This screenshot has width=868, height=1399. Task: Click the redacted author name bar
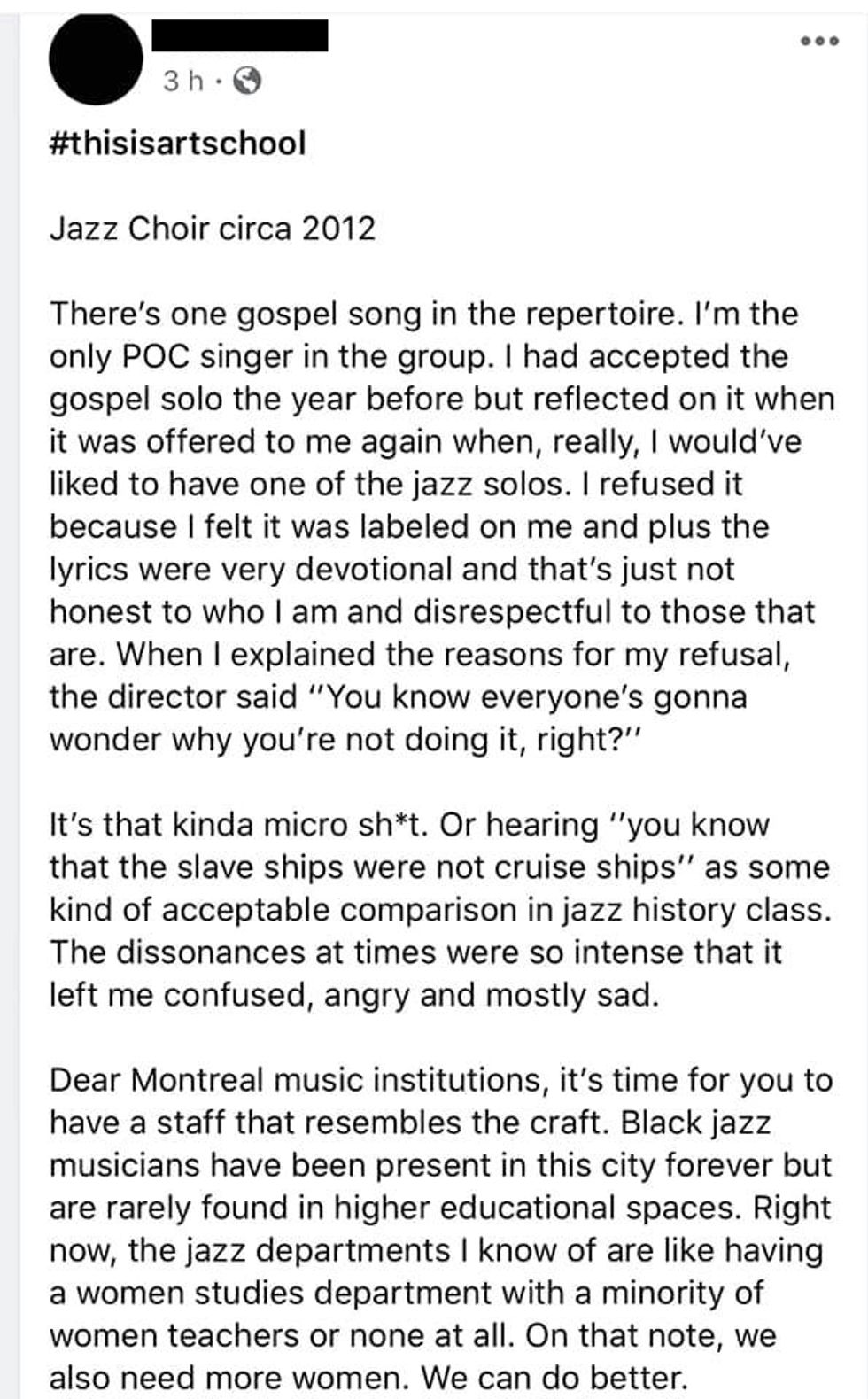click(x=239, y=34)
